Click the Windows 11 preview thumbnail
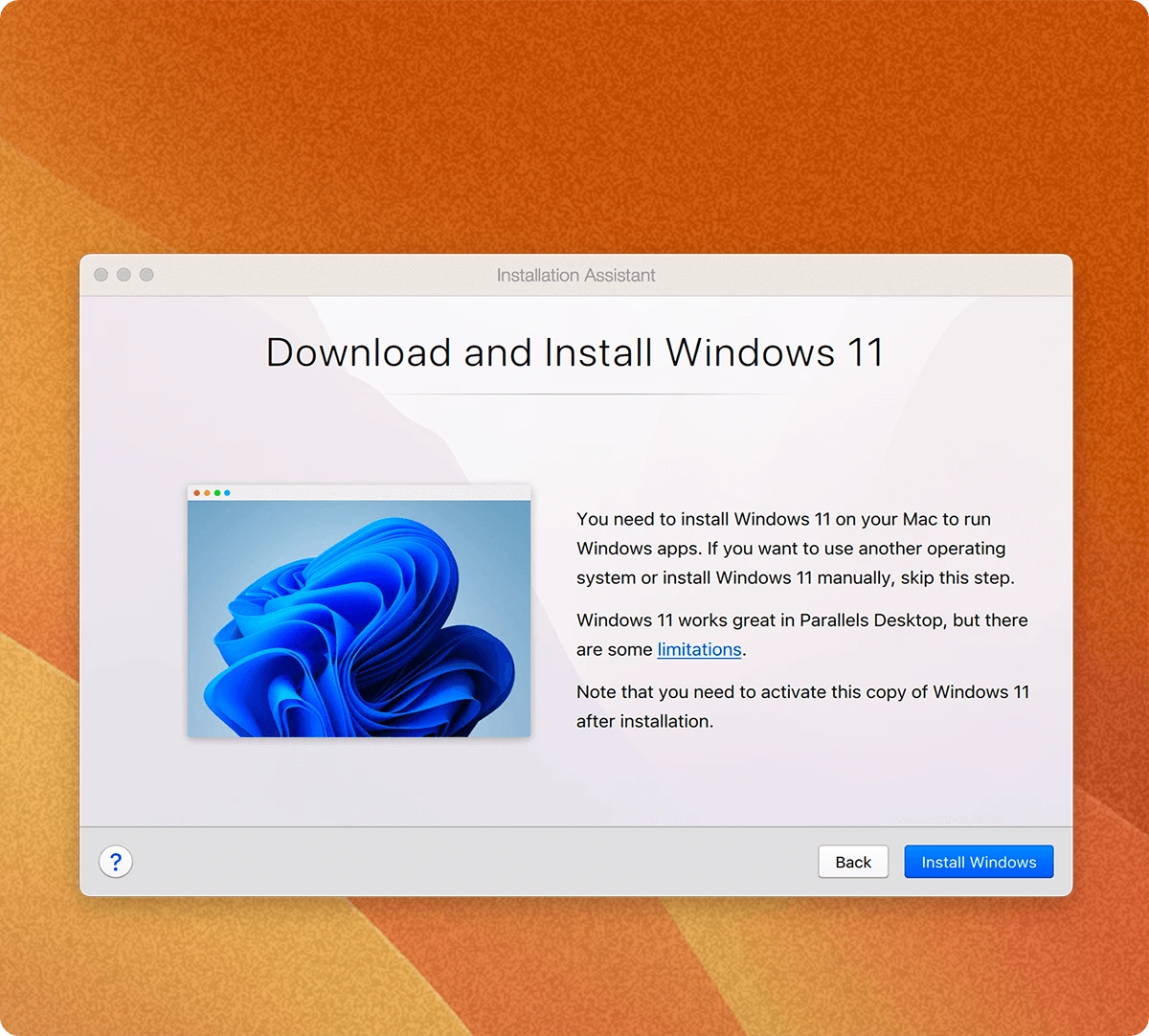This screenshot has width=1149, height=1036. 359,611
